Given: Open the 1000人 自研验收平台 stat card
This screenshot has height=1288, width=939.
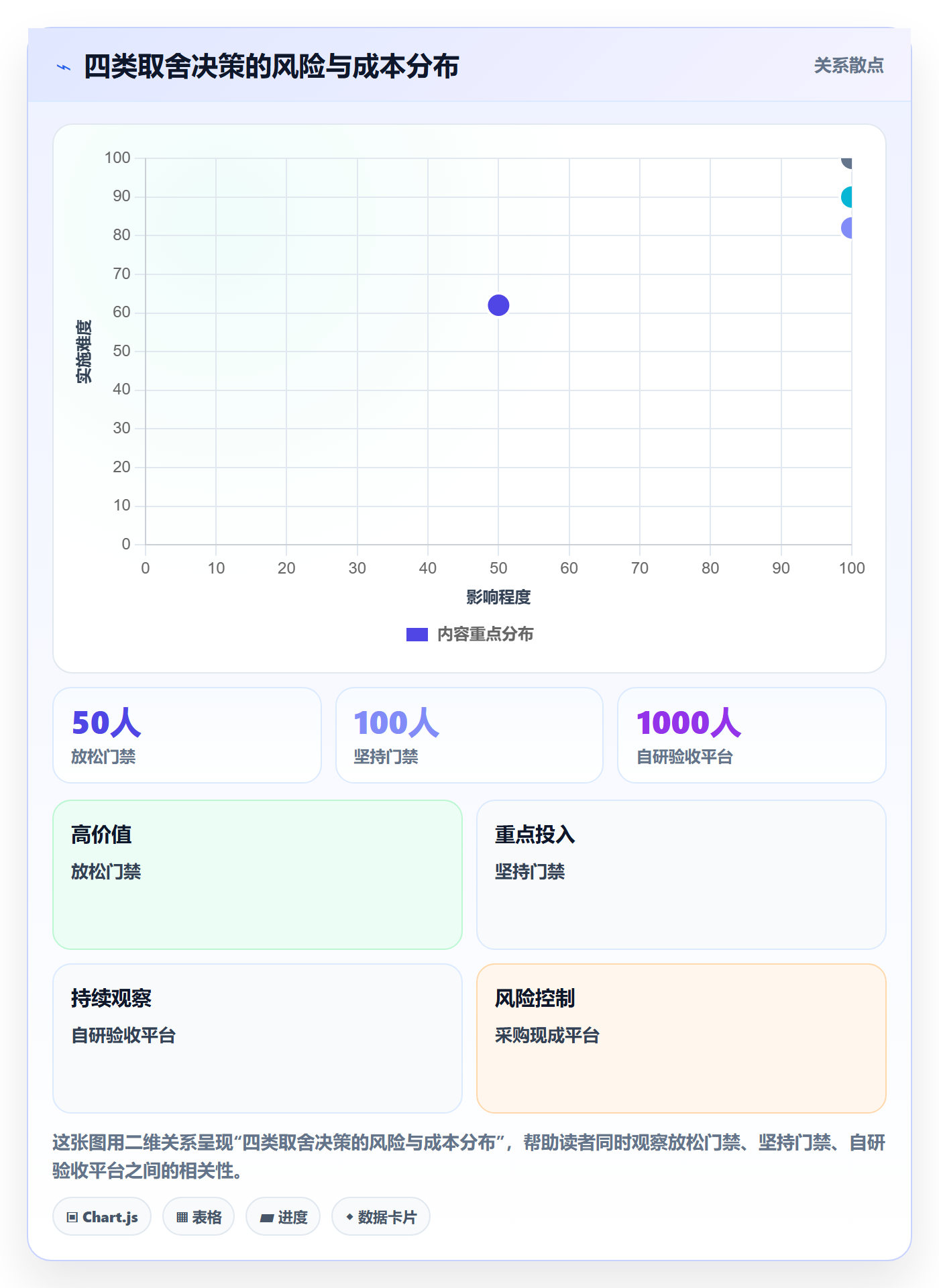Looking at the screenshot, I should click(752, 735).
